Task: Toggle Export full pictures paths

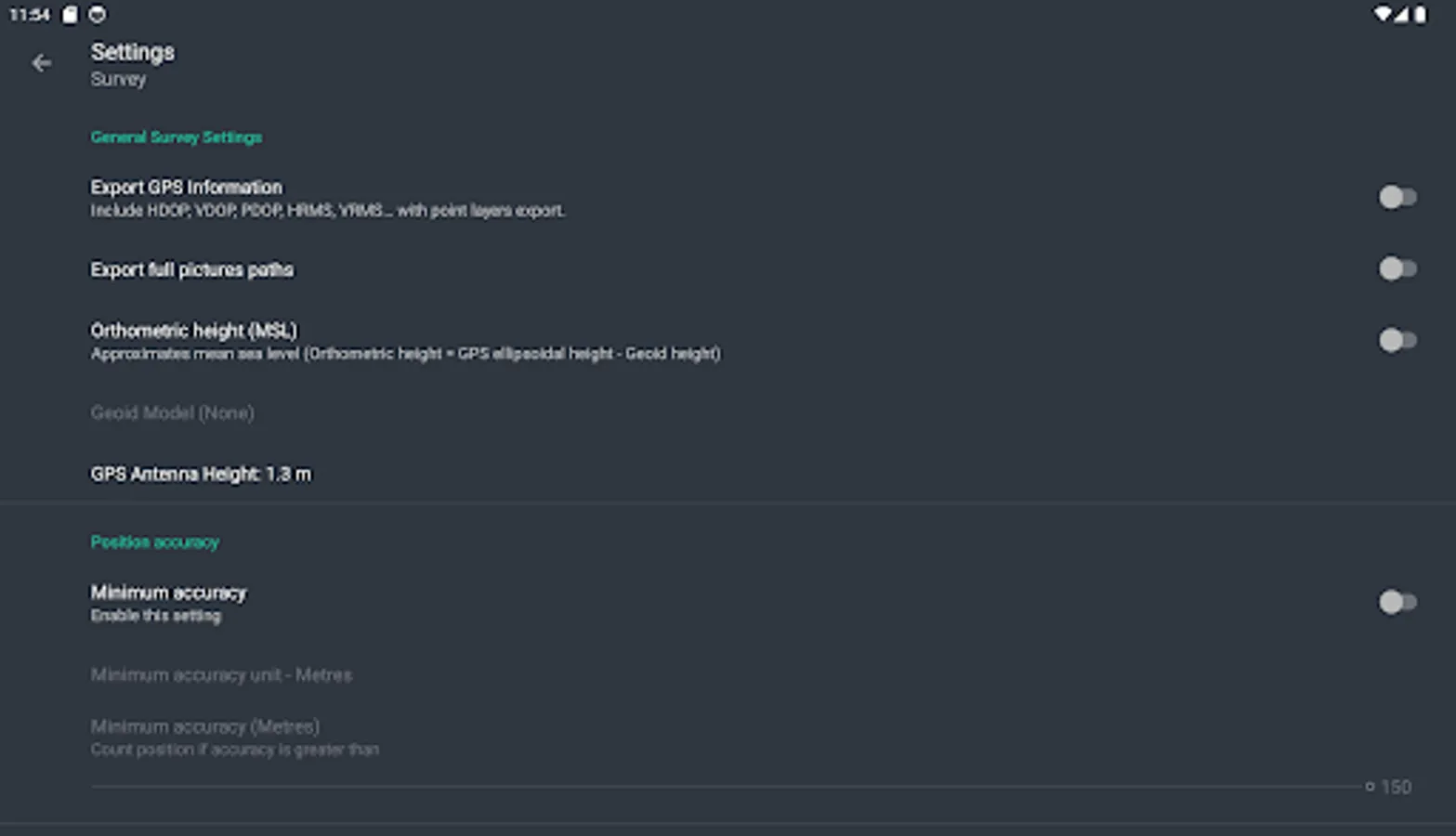Action: [x=1396, y=269]
